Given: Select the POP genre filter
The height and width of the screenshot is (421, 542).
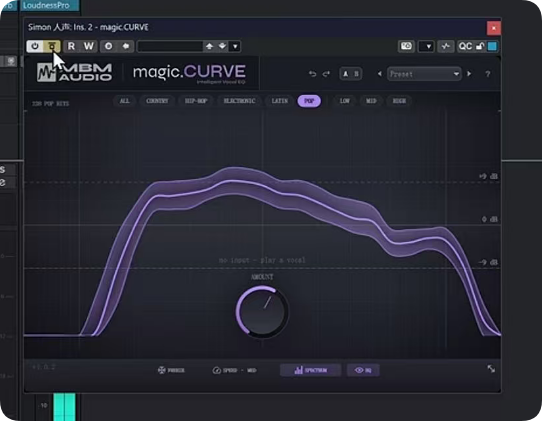Looking at the screenshot, I should [309, 101].
